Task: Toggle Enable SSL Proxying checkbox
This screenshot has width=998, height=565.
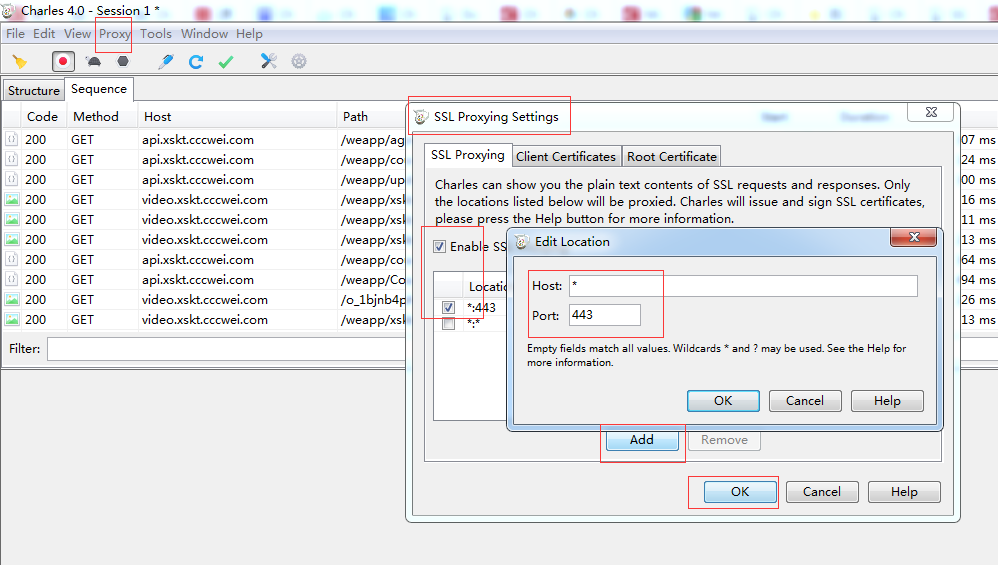Action: click(440, 247)
